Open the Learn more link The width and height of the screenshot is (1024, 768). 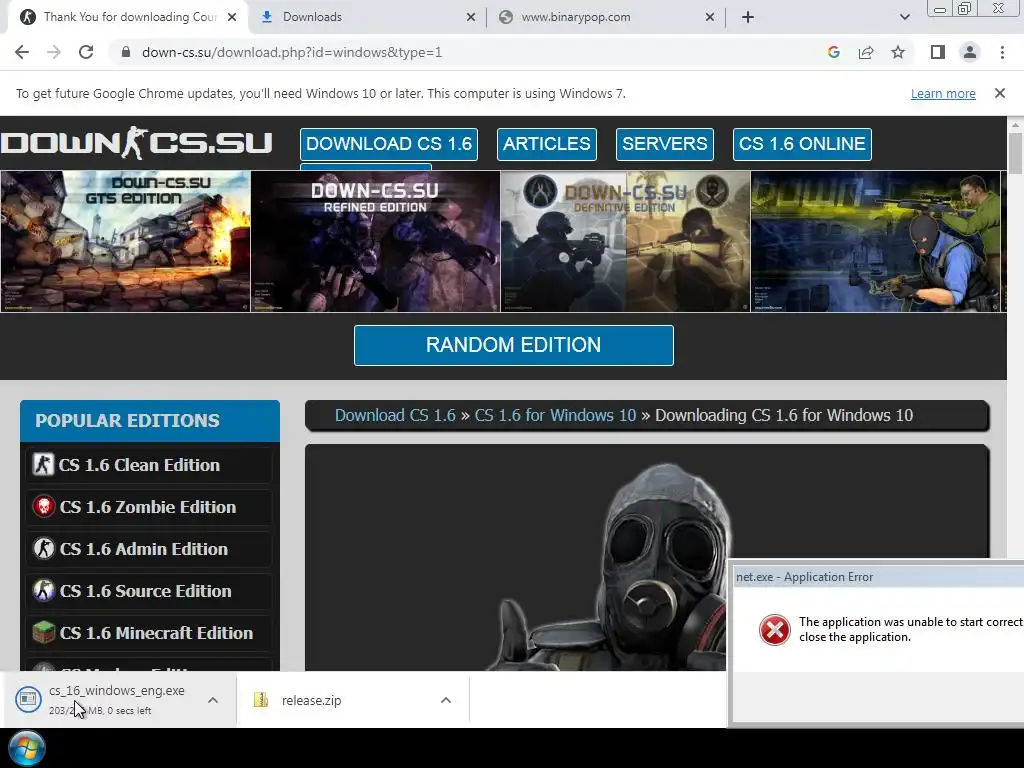pos(943,93)
